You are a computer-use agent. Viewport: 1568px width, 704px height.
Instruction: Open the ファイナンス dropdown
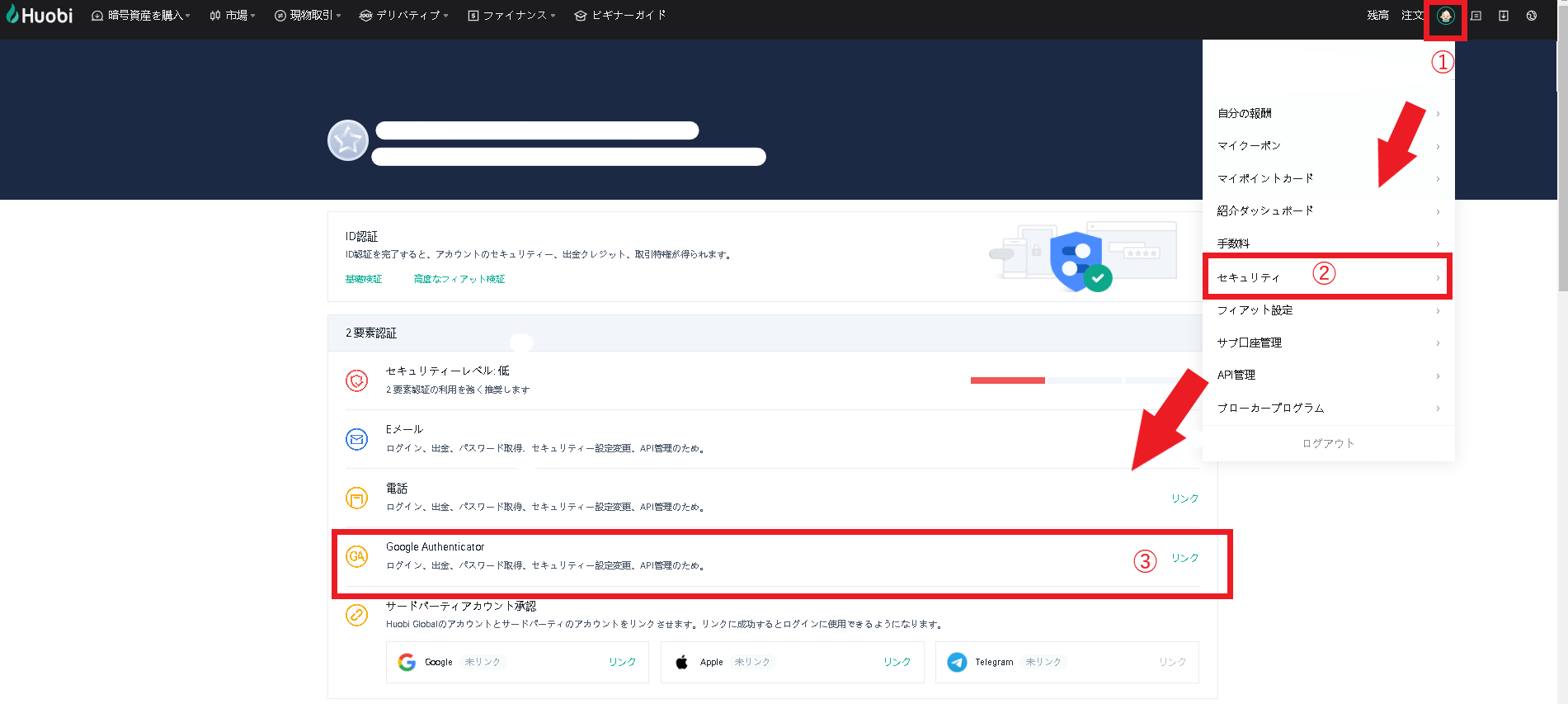point(511,16)
